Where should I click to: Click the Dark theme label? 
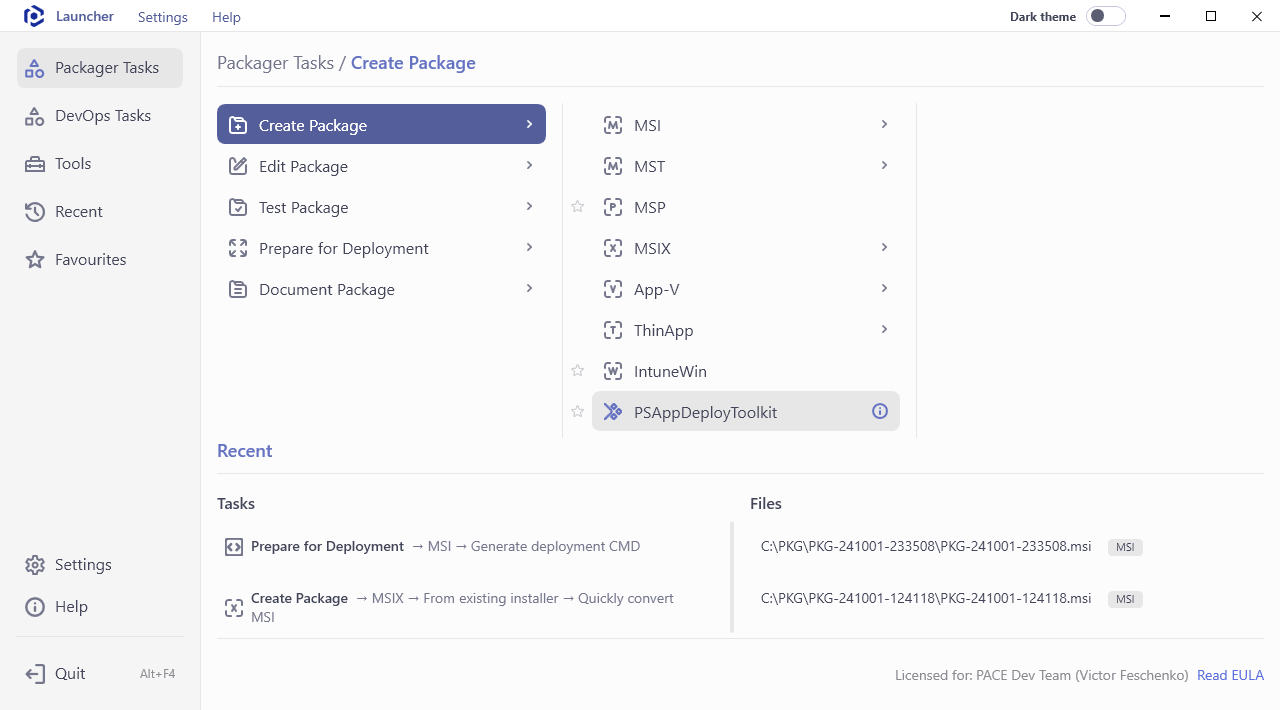coord(1043,17)
